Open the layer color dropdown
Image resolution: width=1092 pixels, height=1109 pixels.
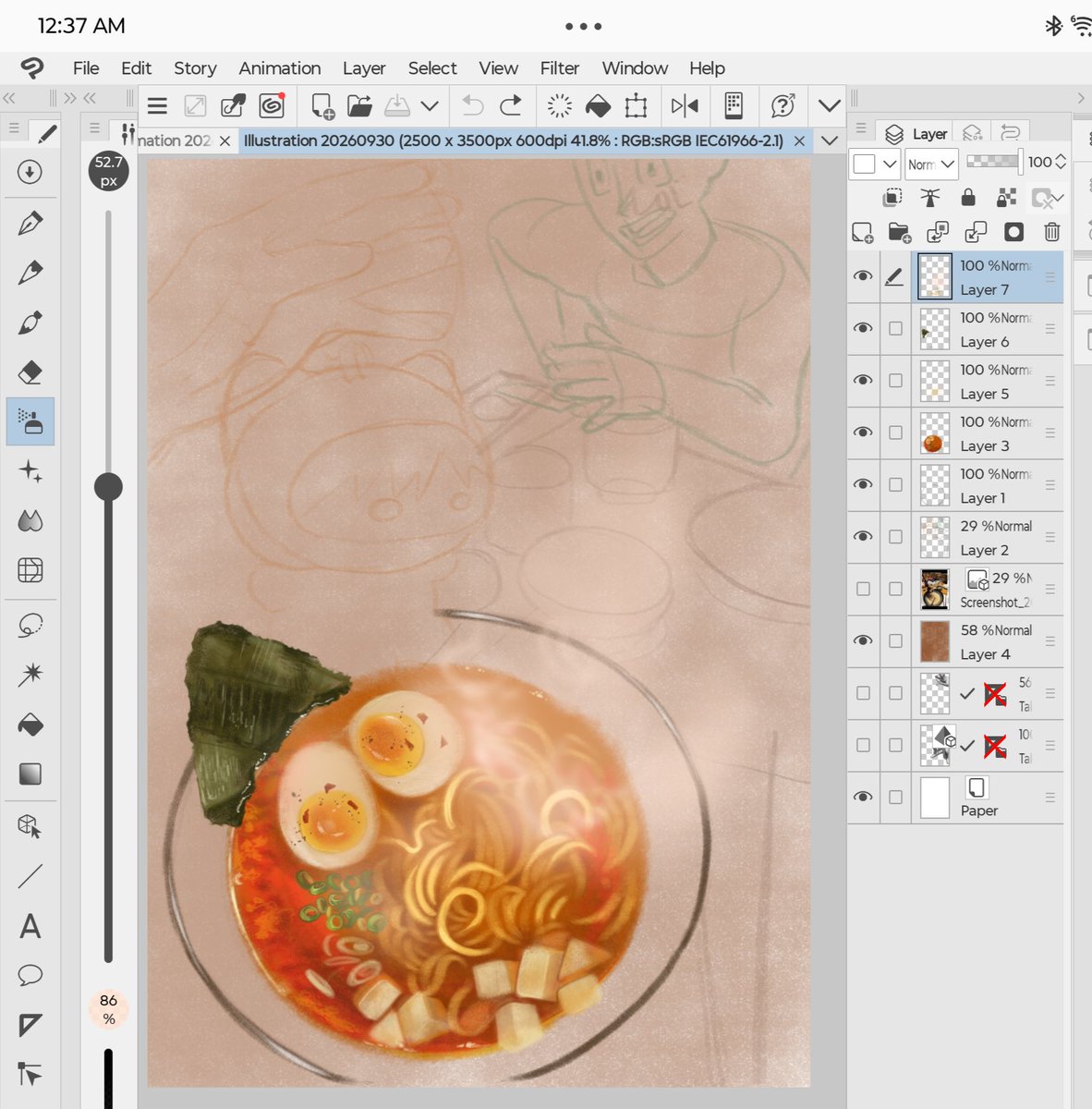point(874,164)
